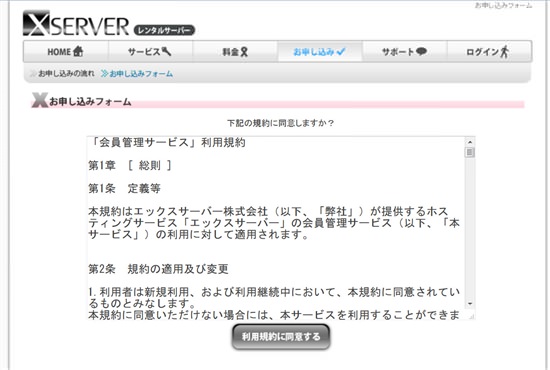
Task: Click the wrench icon beside サービス
Action: (x=166, y=51)
